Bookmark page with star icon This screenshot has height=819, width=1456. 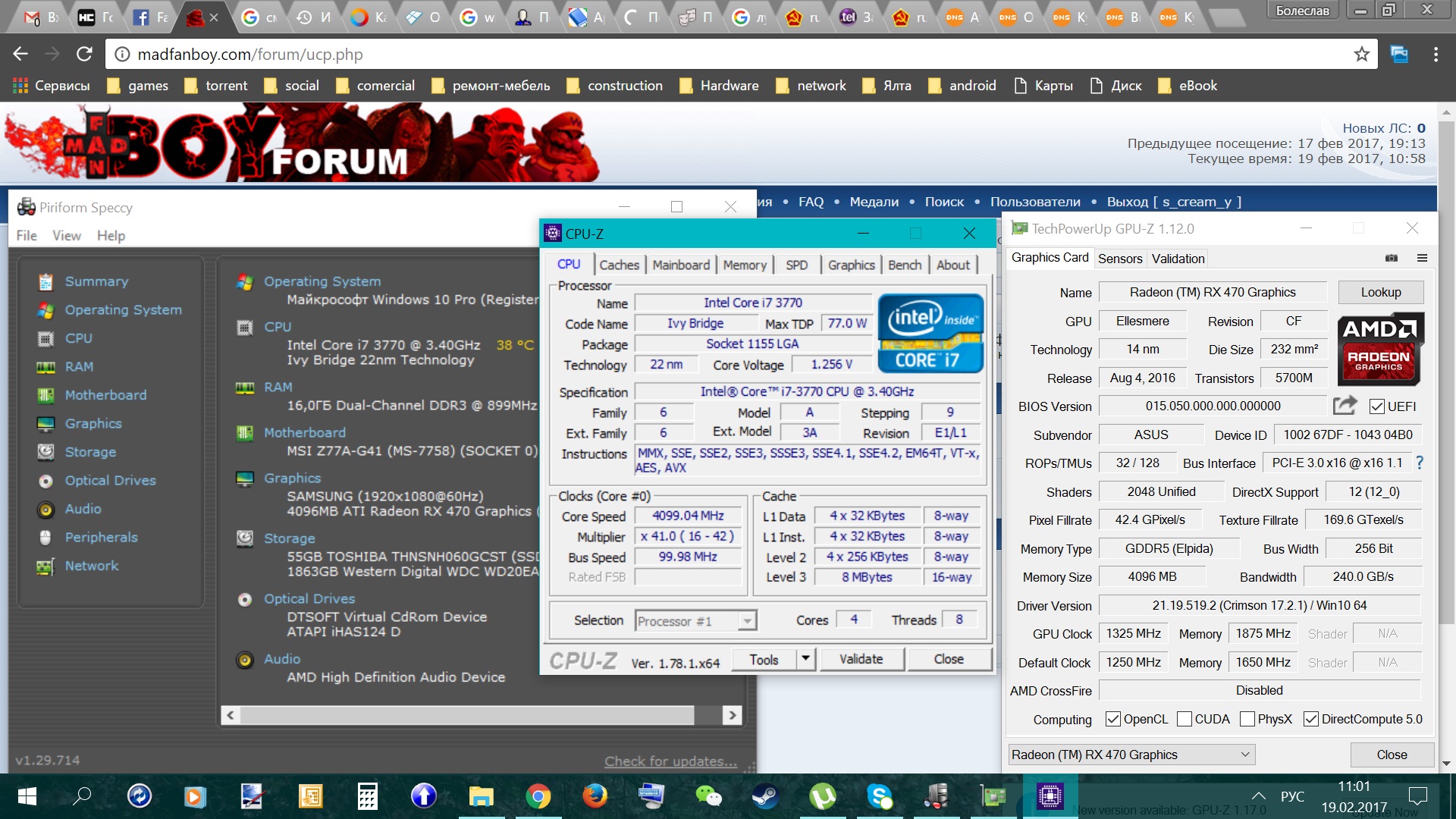coord(1361,54)
